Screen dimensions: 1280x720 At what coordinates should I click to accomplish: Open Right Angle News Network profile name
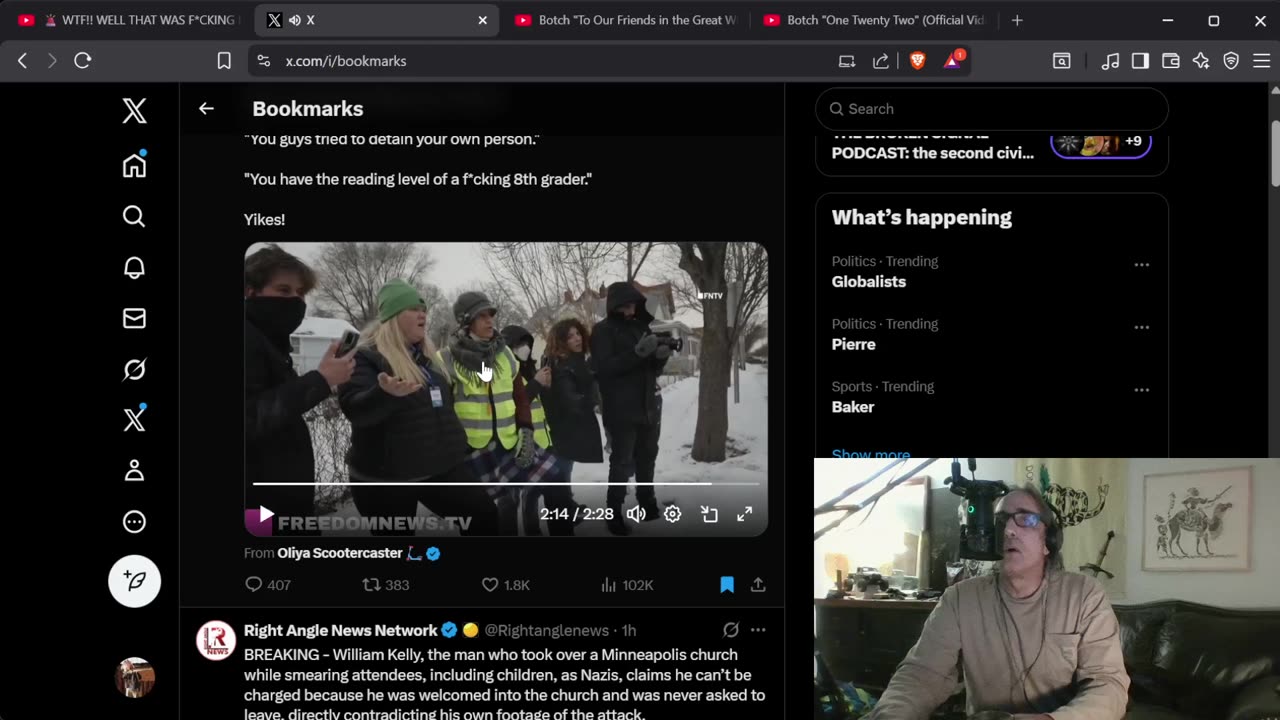(341, 630)
